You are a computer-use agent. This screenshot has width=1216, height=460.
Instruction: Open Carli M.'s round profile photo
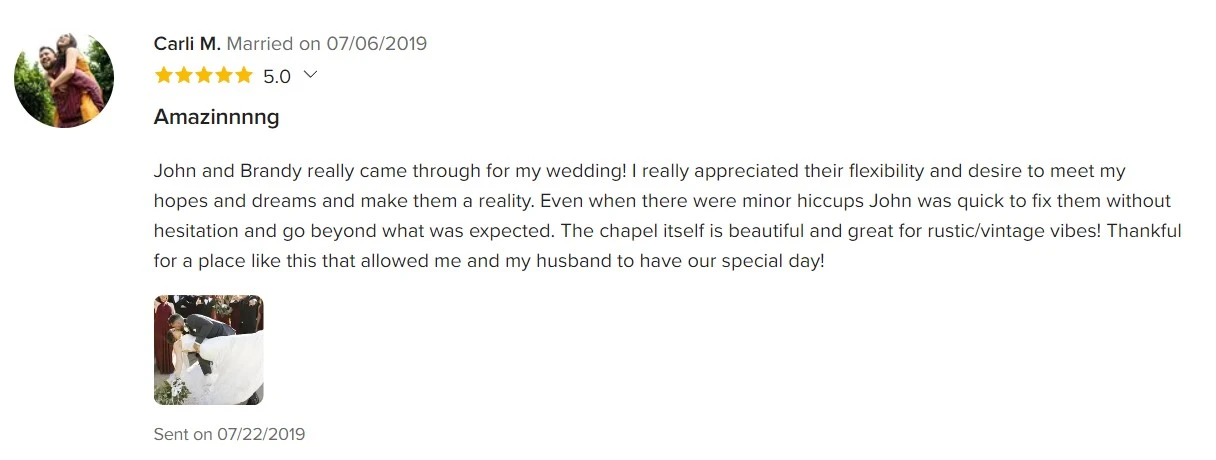pyautogui.click(x=64, y=78)
